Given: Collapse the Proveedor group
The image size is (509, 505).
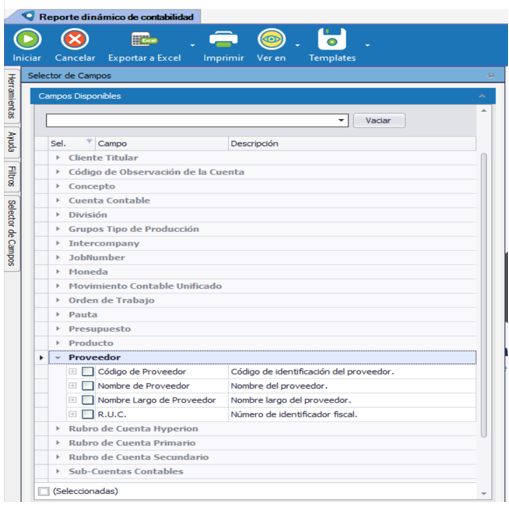Looking at the screenshot, I should pos(58,358).
